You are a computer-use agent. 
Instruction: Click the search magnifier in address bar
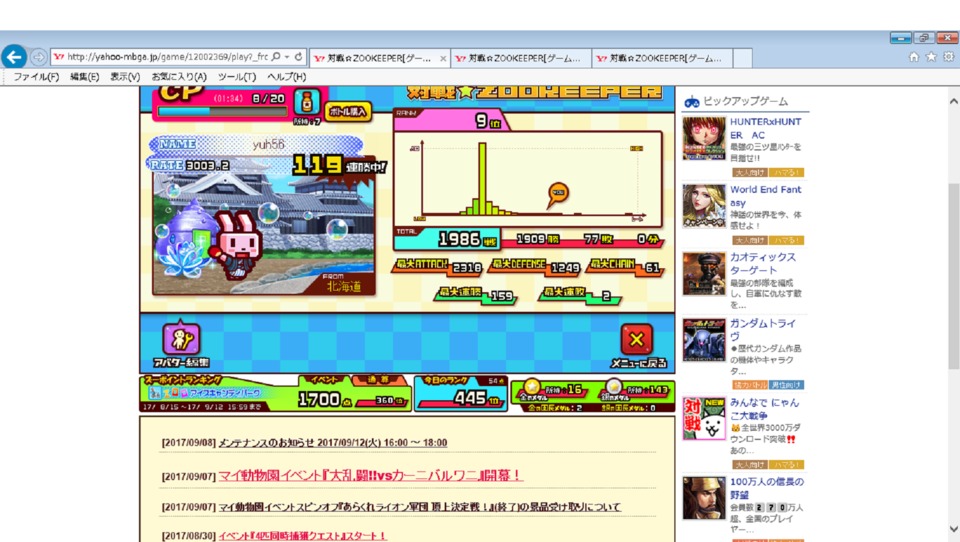point(276,56)
